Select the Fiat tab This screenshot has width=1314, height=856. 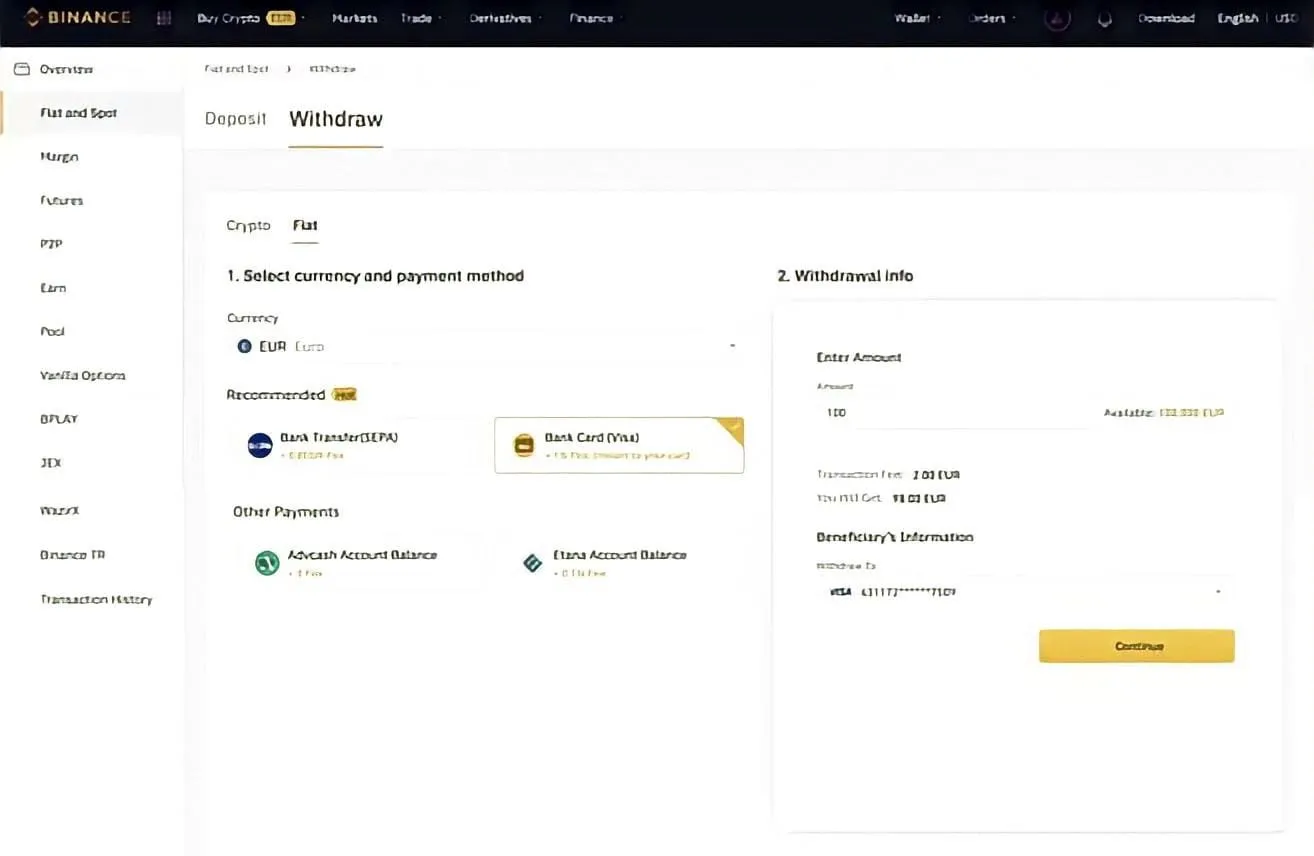(x=305, y=226)
